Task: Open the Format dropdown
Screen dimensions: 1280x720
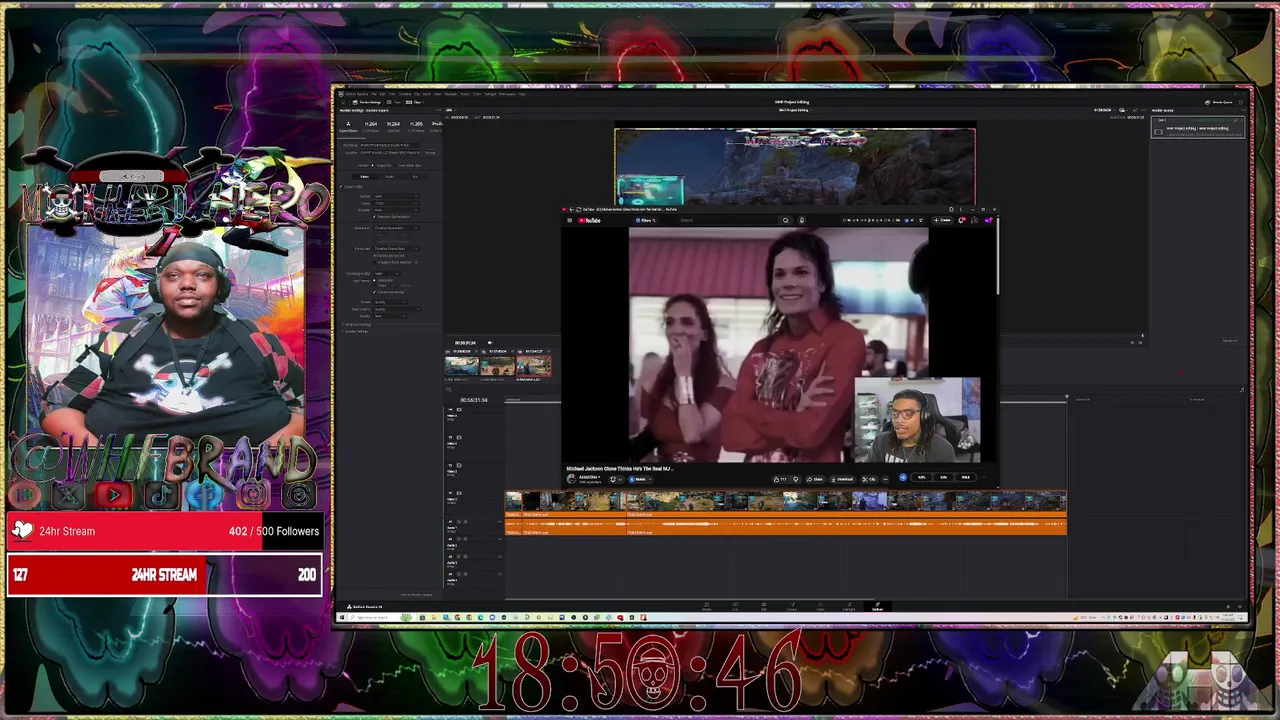Action: click(396, 196)
